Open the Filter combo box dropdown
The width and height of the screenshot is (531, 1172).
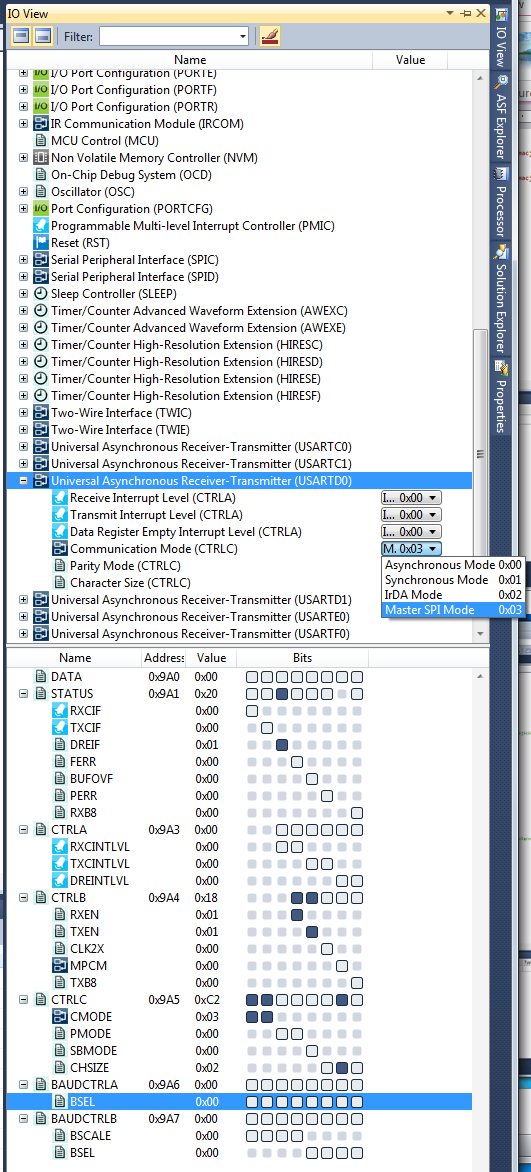pos(242,36)
